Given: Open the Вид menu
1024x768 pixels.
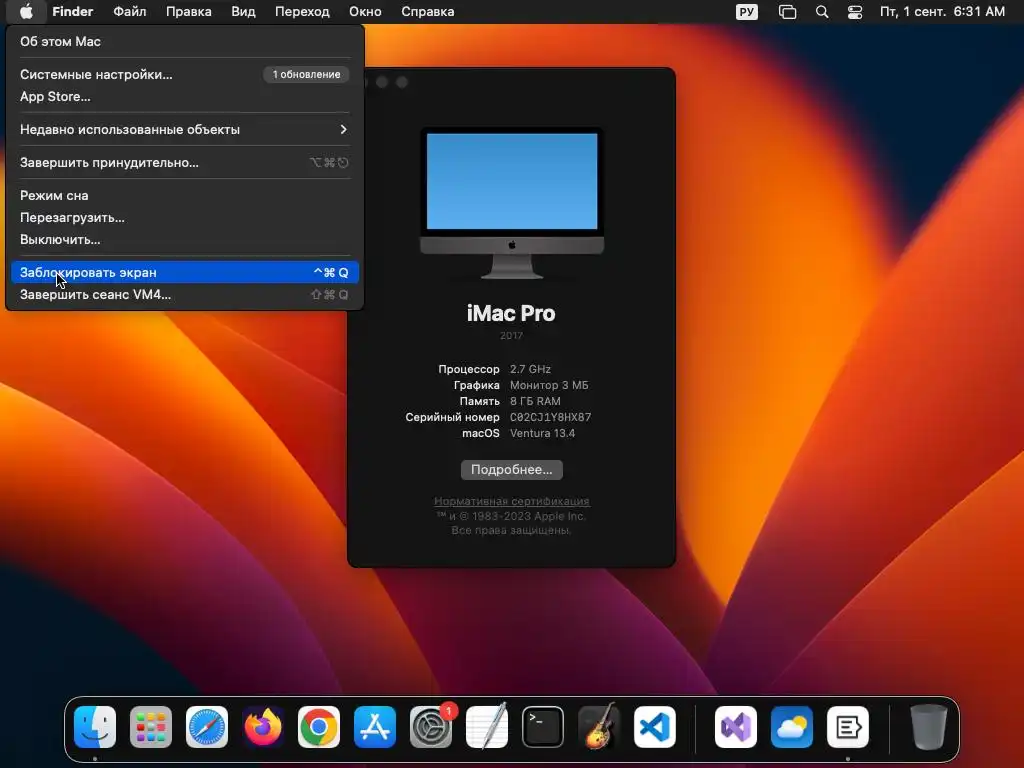Looking at the screenshot, I should pos(243,12).
